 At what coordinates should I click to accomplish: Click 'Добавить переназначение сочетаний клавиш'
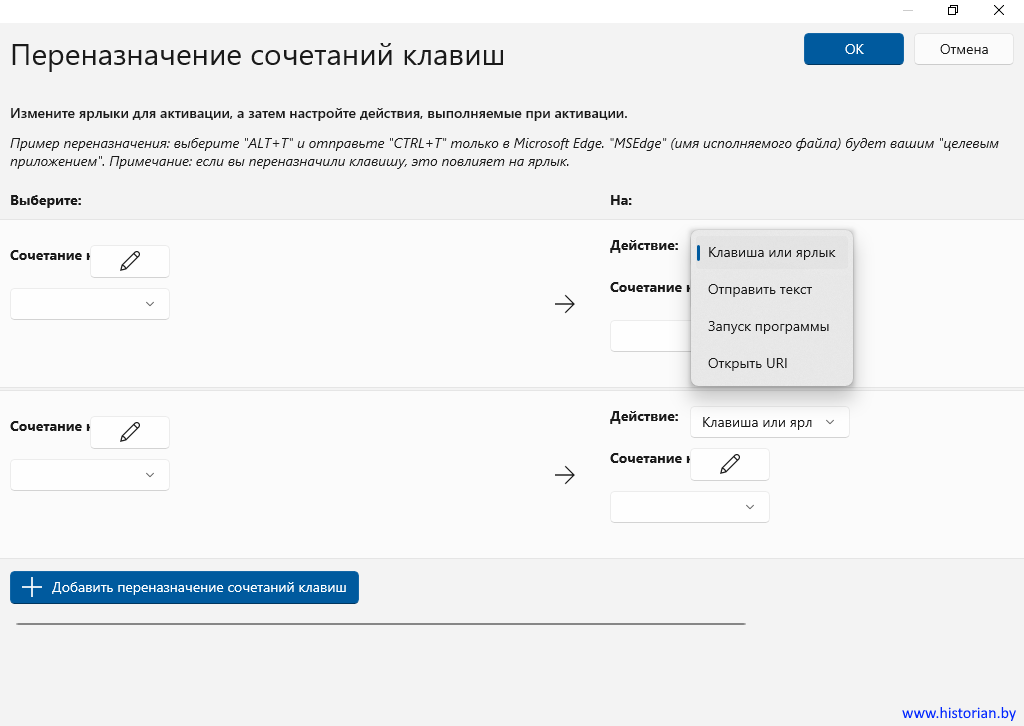[x=184, y=588]
